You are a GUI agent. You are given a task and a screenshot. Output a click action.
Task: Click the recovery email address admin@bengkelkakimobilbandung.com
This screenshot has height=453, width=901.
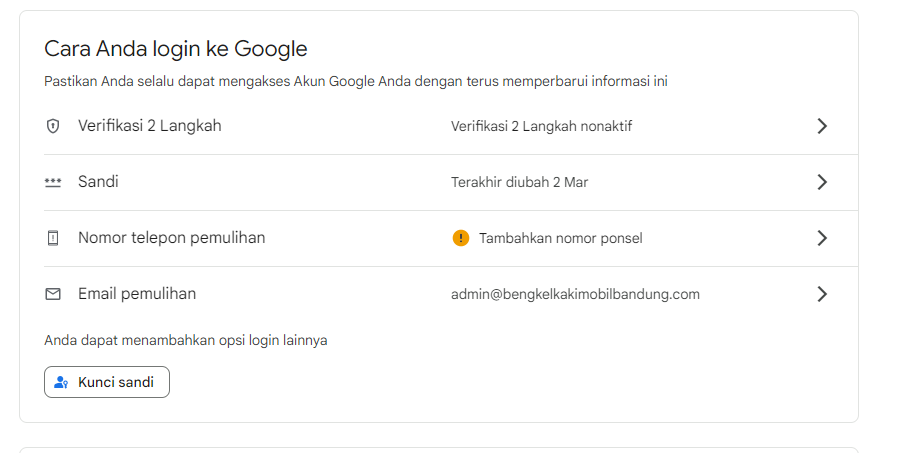[575, 294]
